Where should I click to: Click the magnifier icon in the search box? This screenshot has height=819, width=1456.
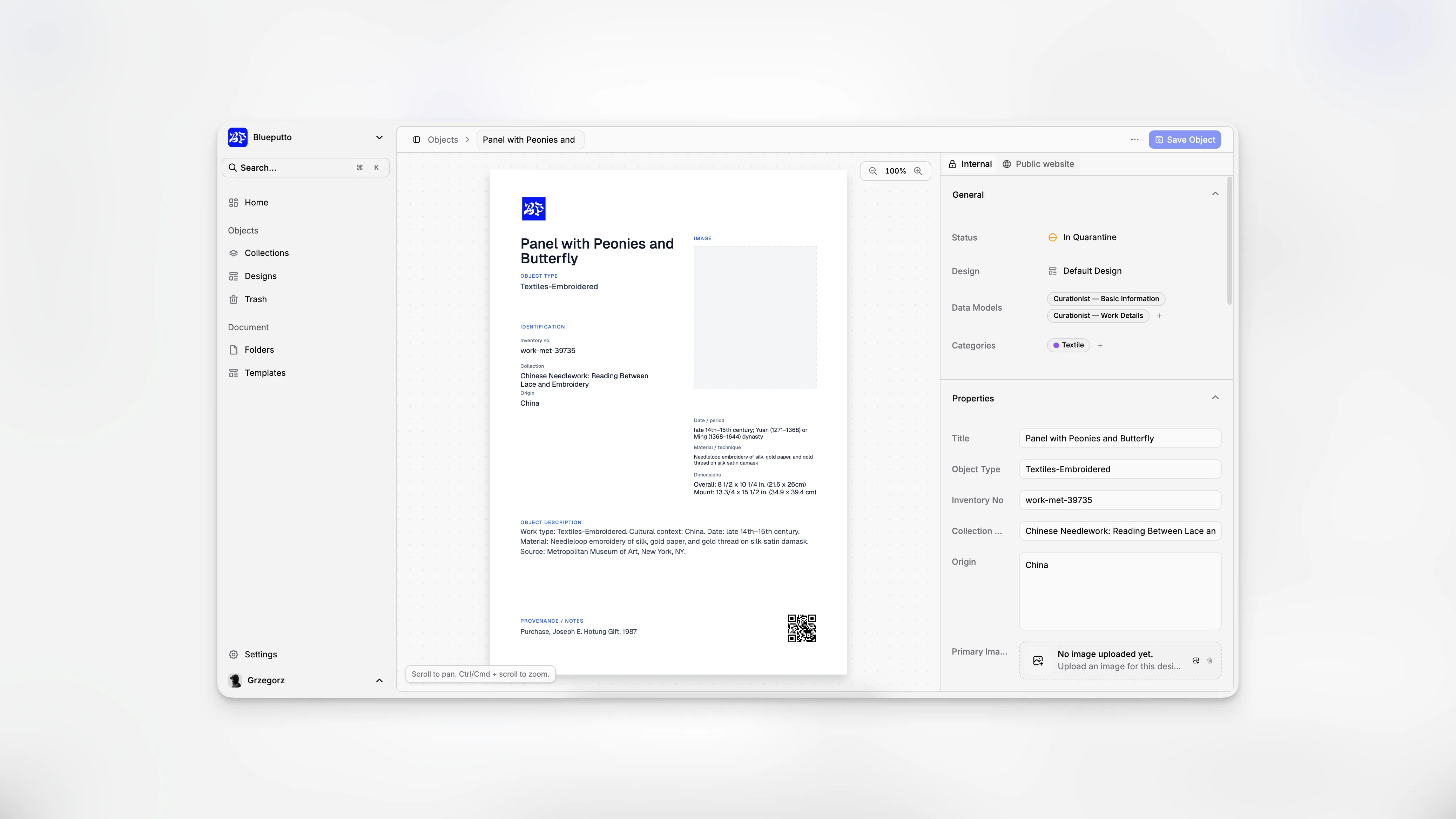pyautogui.click(x=232, y=168)
